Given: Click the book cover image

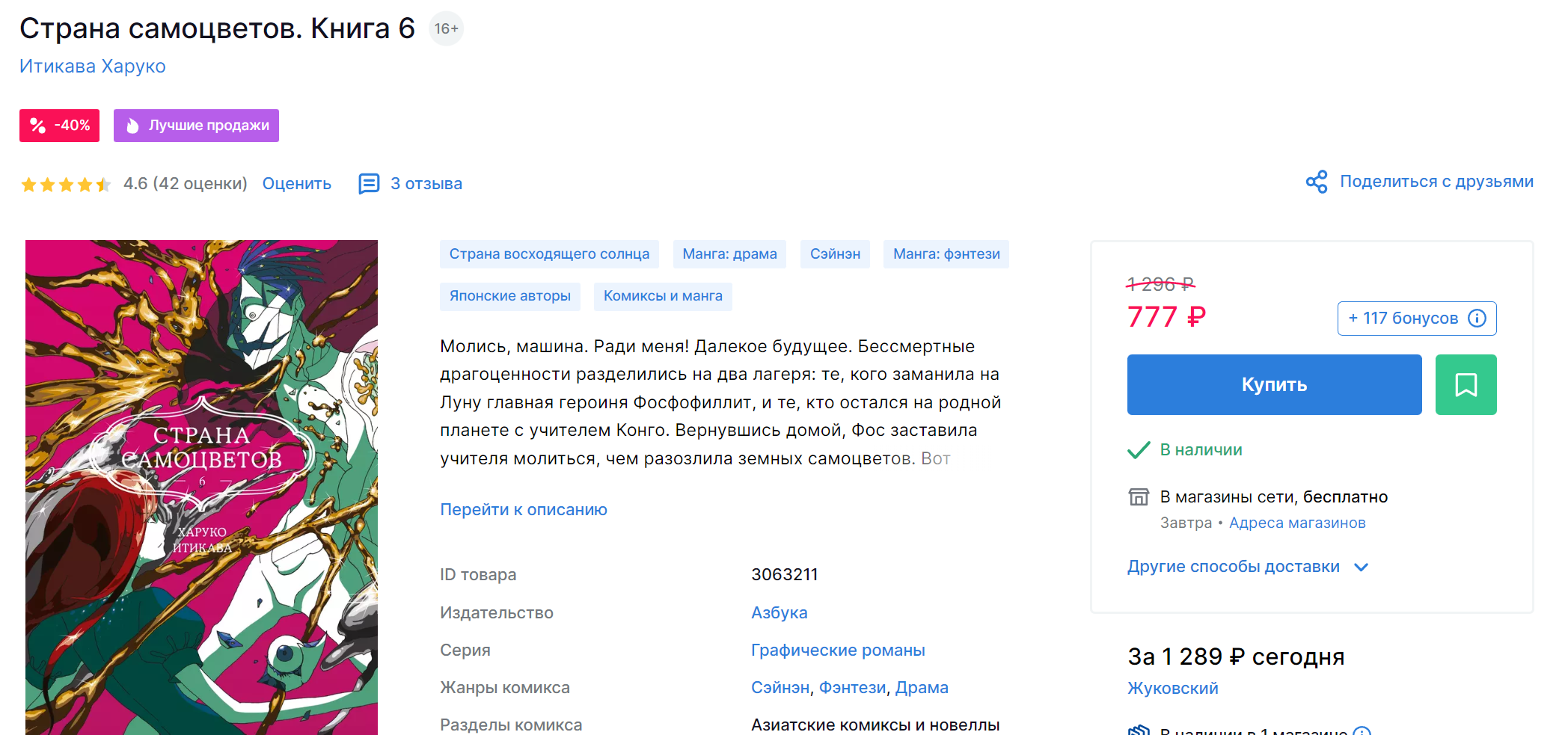Looking at the screenshot, I should pyautogui.click(x=201, y=488).
